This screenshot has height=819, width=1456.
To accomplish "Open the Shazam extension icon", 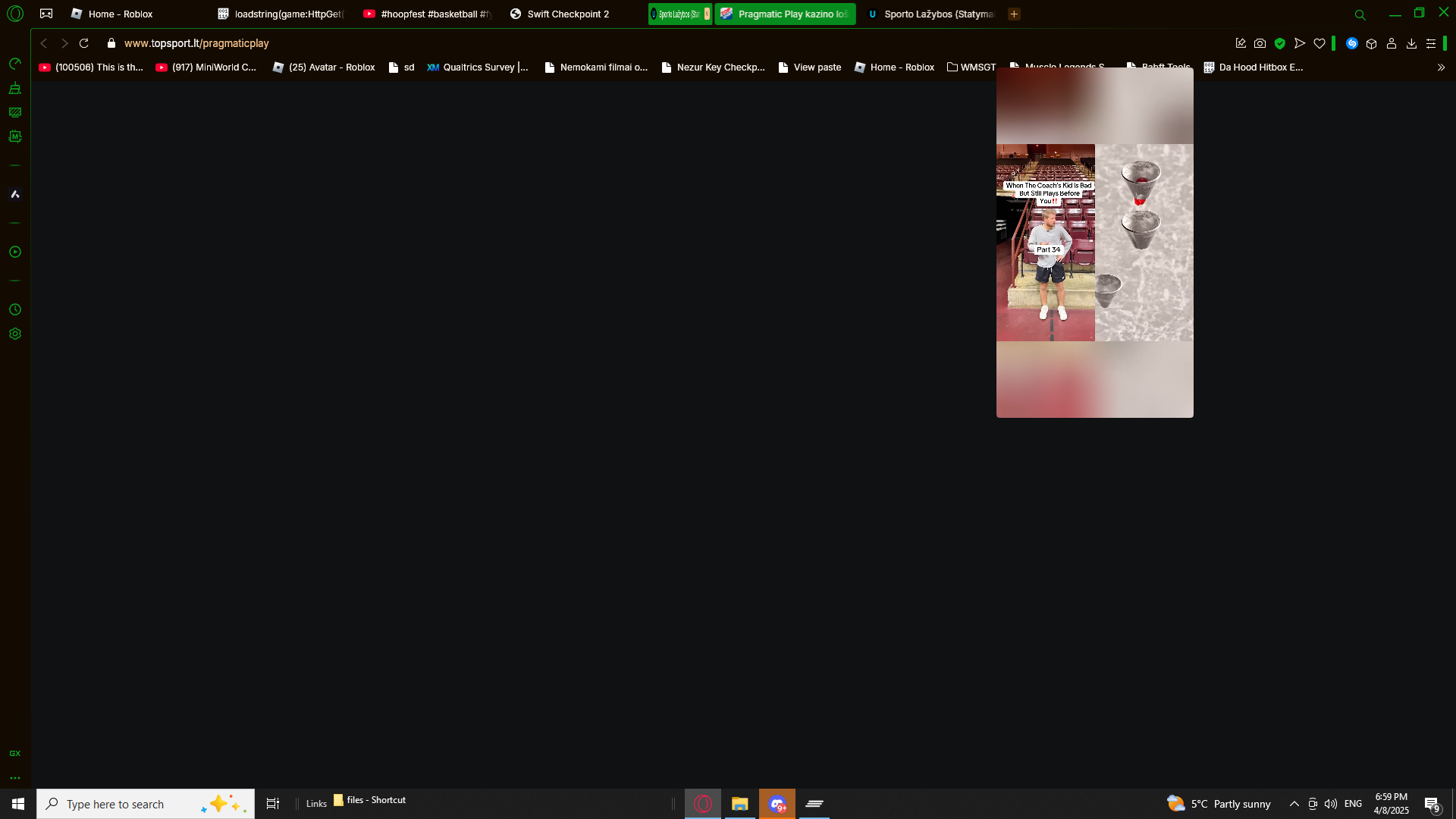I will [1351, 43].
